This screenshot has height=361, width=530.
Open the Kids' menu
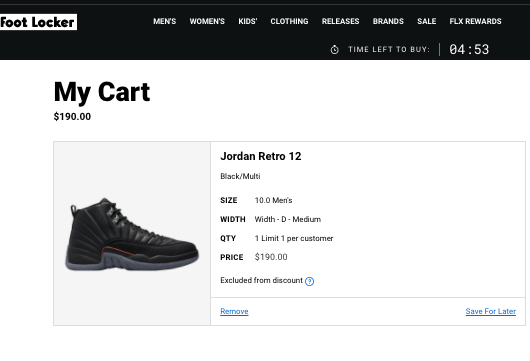pos(247,21)
